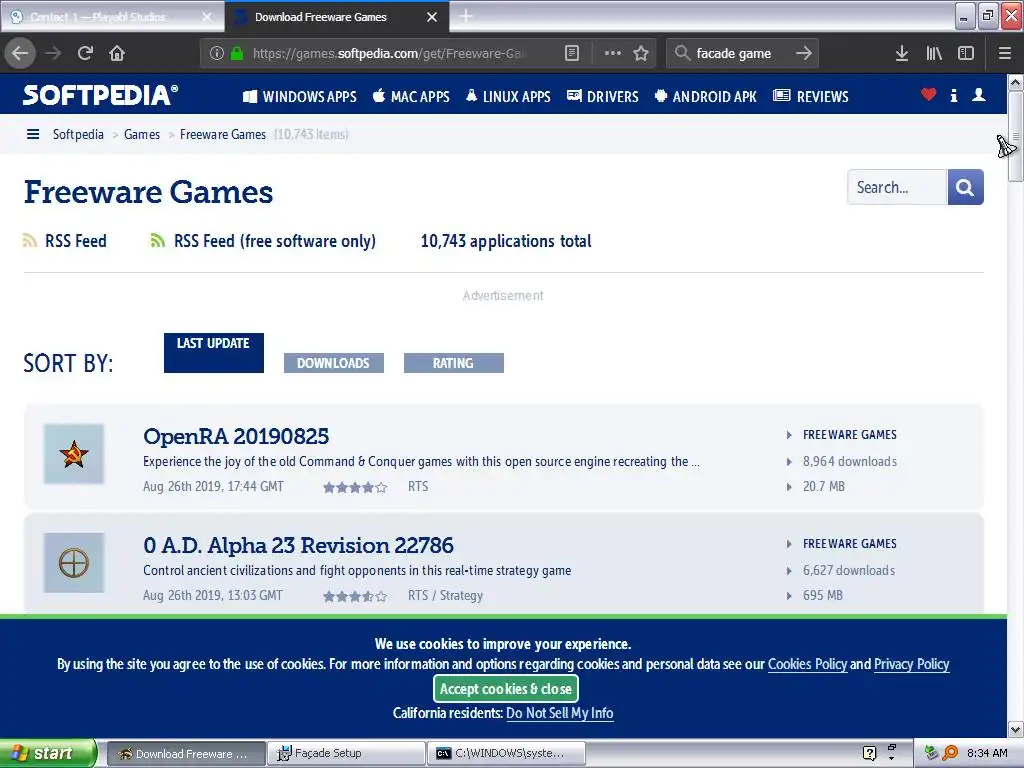Screen dimensions: 1024x768
Task: Open the user account icon
Action: coord(978,95)
